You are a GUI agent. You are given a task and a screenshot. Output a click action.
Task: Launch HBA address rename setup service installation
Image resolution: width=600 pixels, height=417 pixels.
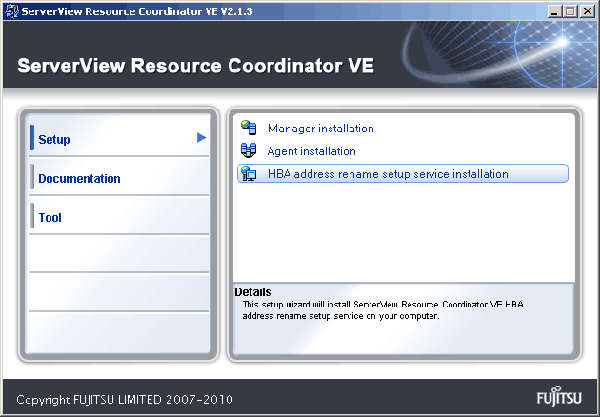403,174
